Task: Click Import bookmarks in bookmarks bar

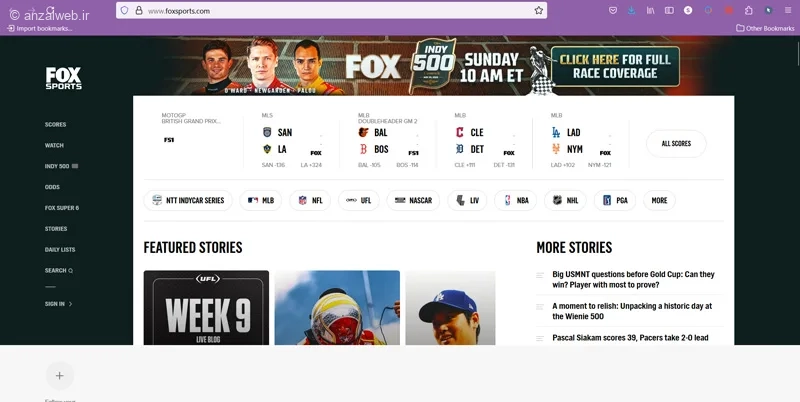Action: coord(39,28)
